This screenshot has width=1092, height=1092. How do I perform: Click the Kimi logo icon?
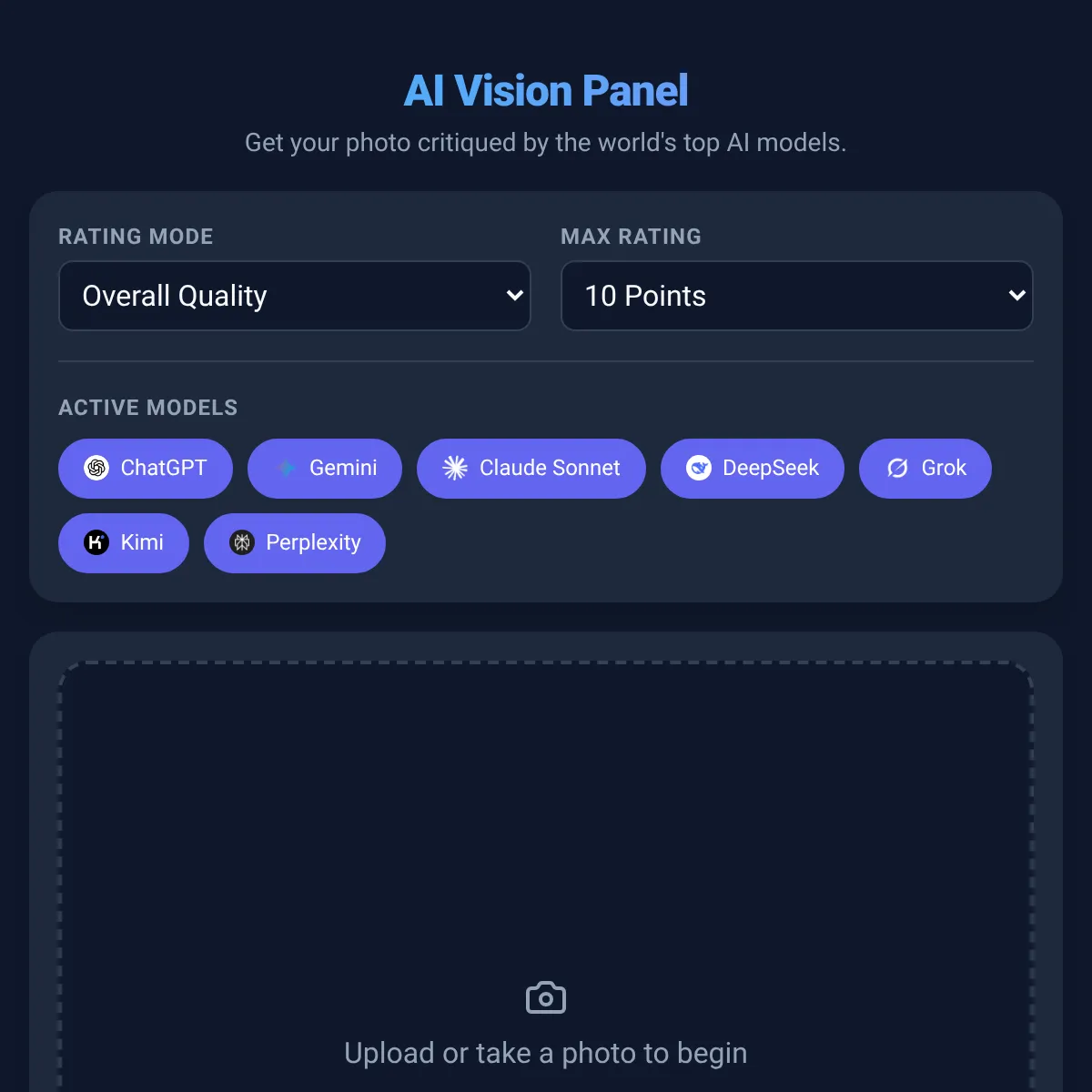[96, 542]
